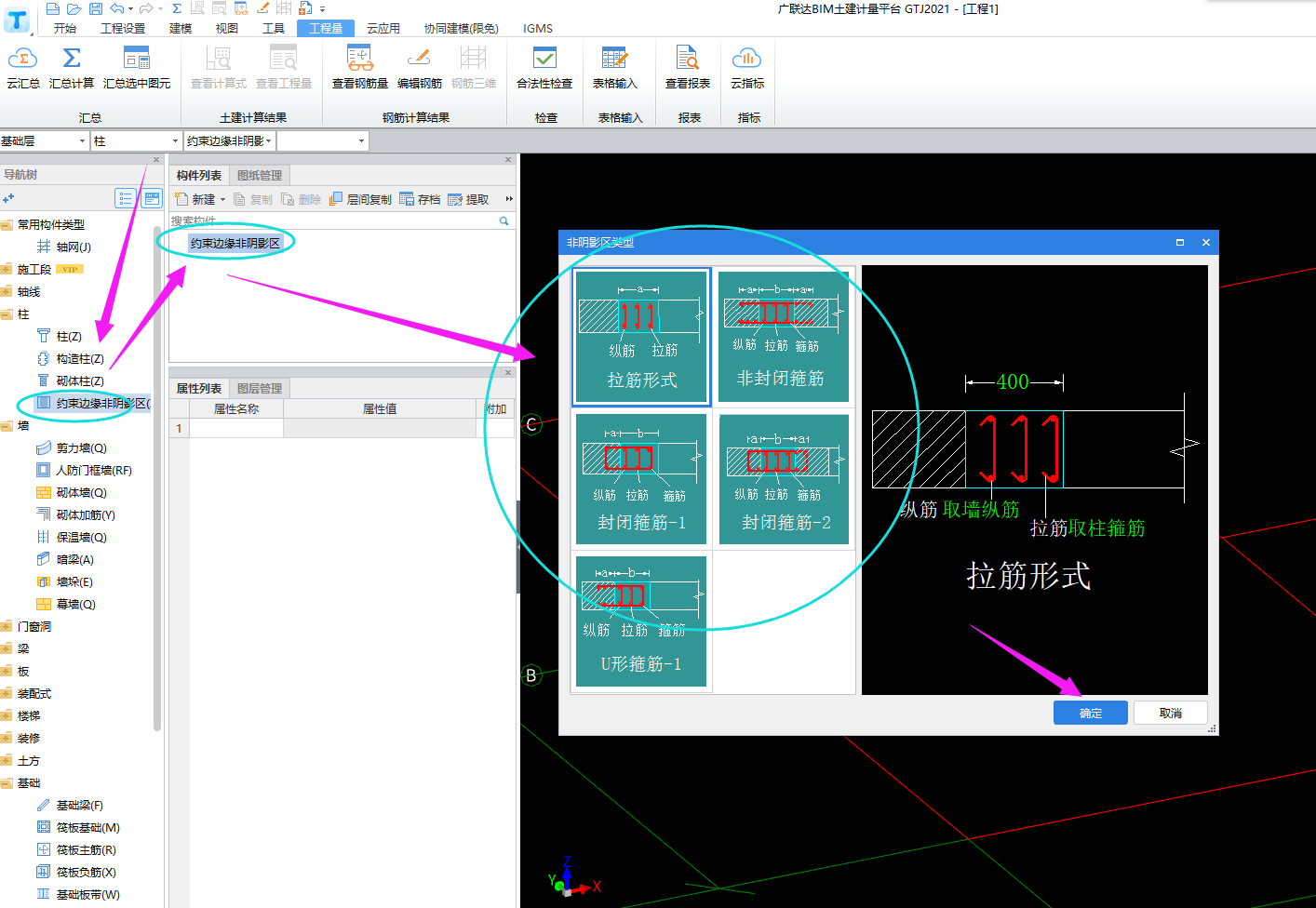The width and height of the screenshot is (1316, 908).
Task: Click 查看计算式 icon in ribbon
Action: click(x=219, y=60)
